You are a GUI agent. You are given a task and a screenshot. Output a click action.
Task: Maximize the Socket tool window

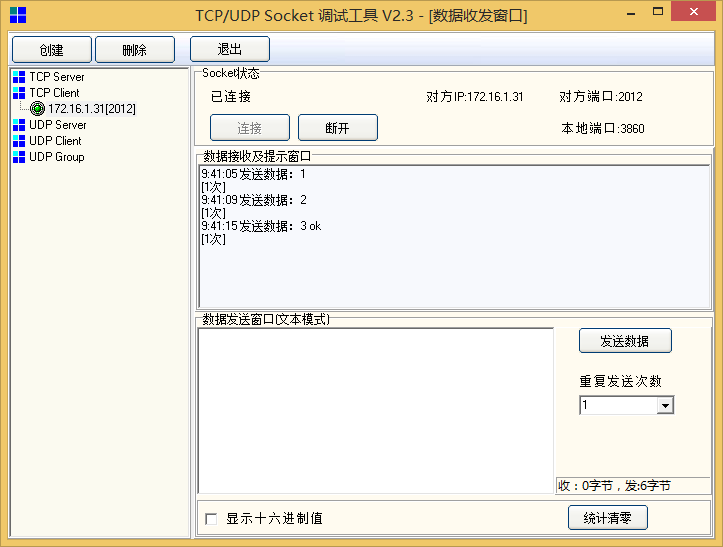point(658,12)
